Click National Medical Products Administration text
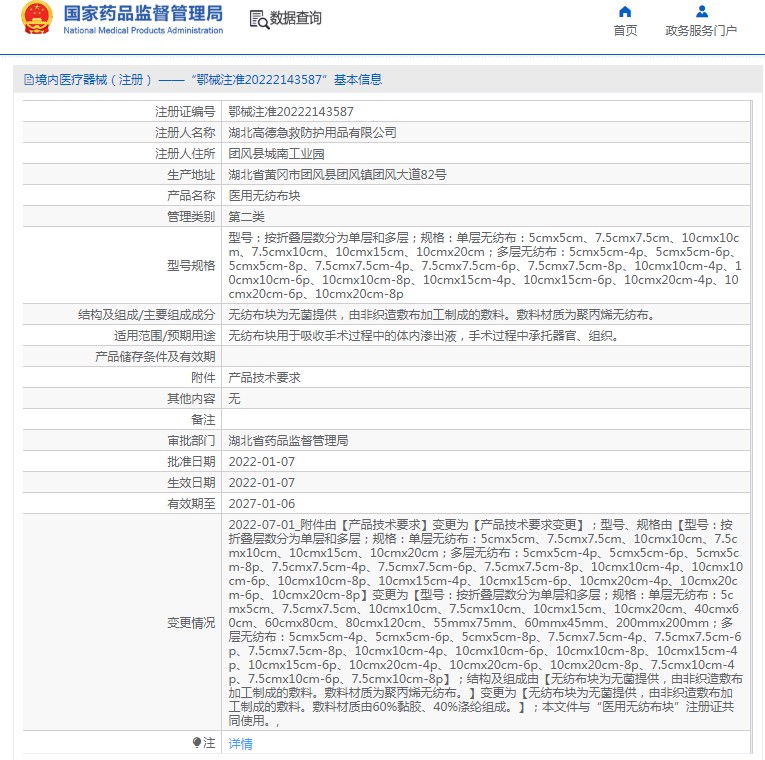 point(143,30)
